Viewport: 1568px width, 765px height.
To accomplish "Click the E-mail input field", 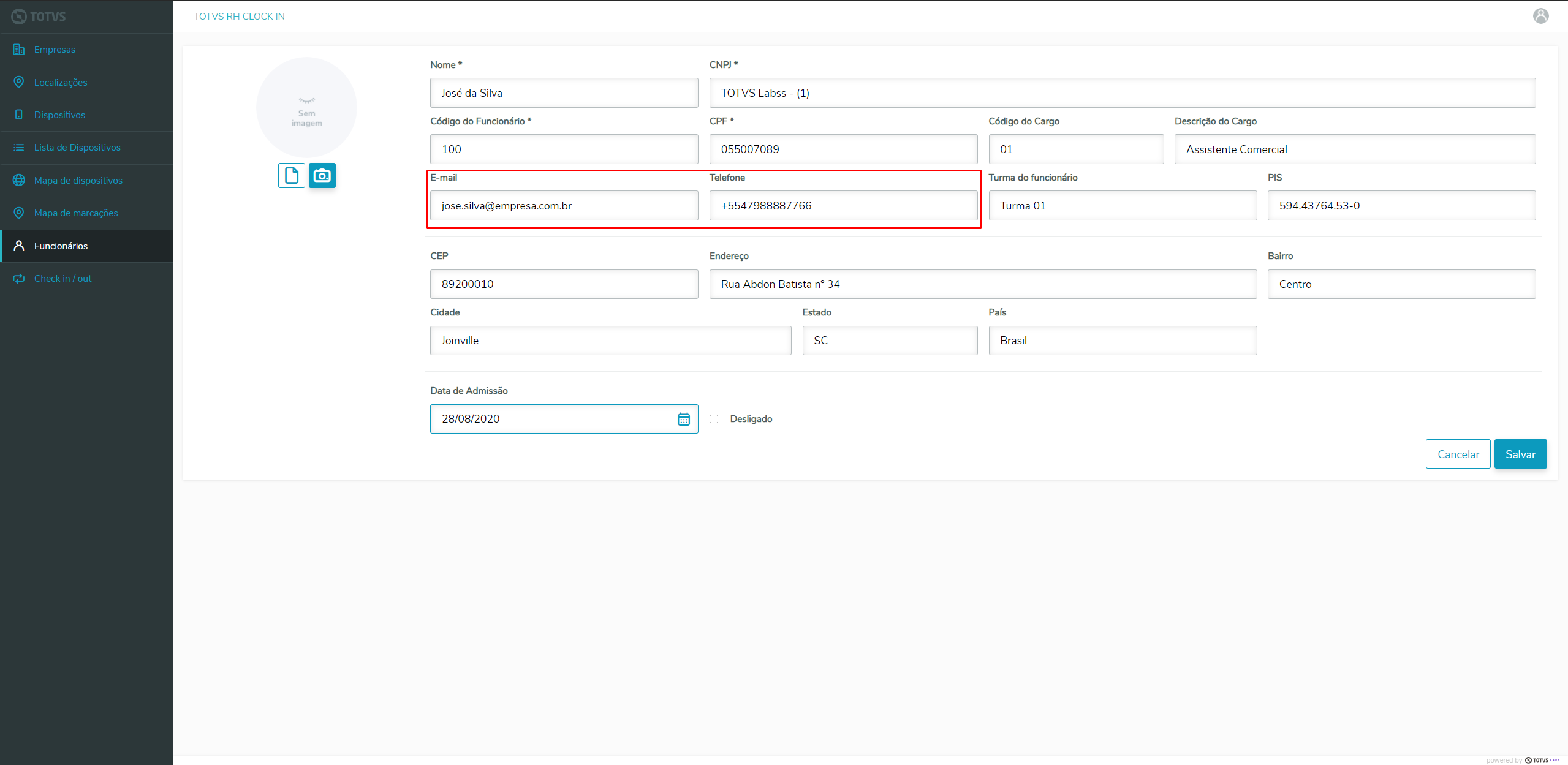I will pos(564,206).
